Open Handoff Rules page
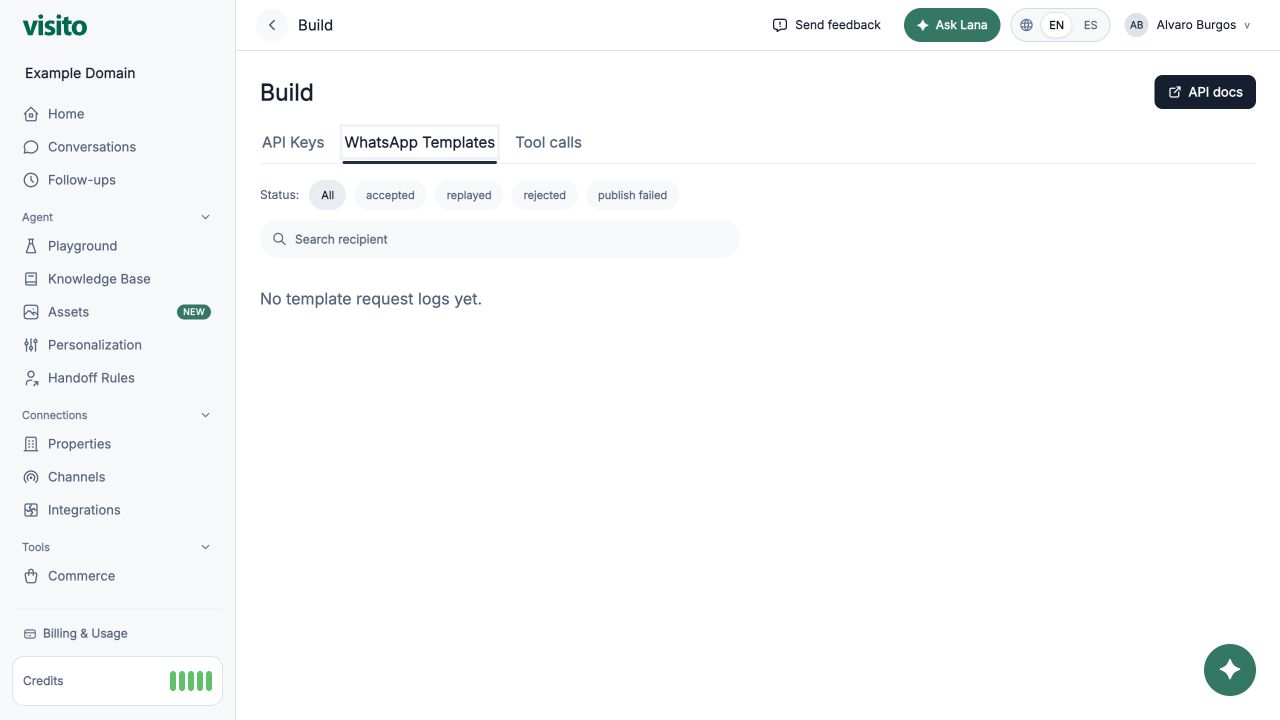Image resolution: width=1280 pixels, height=720 pixels. tap(117, 378)
